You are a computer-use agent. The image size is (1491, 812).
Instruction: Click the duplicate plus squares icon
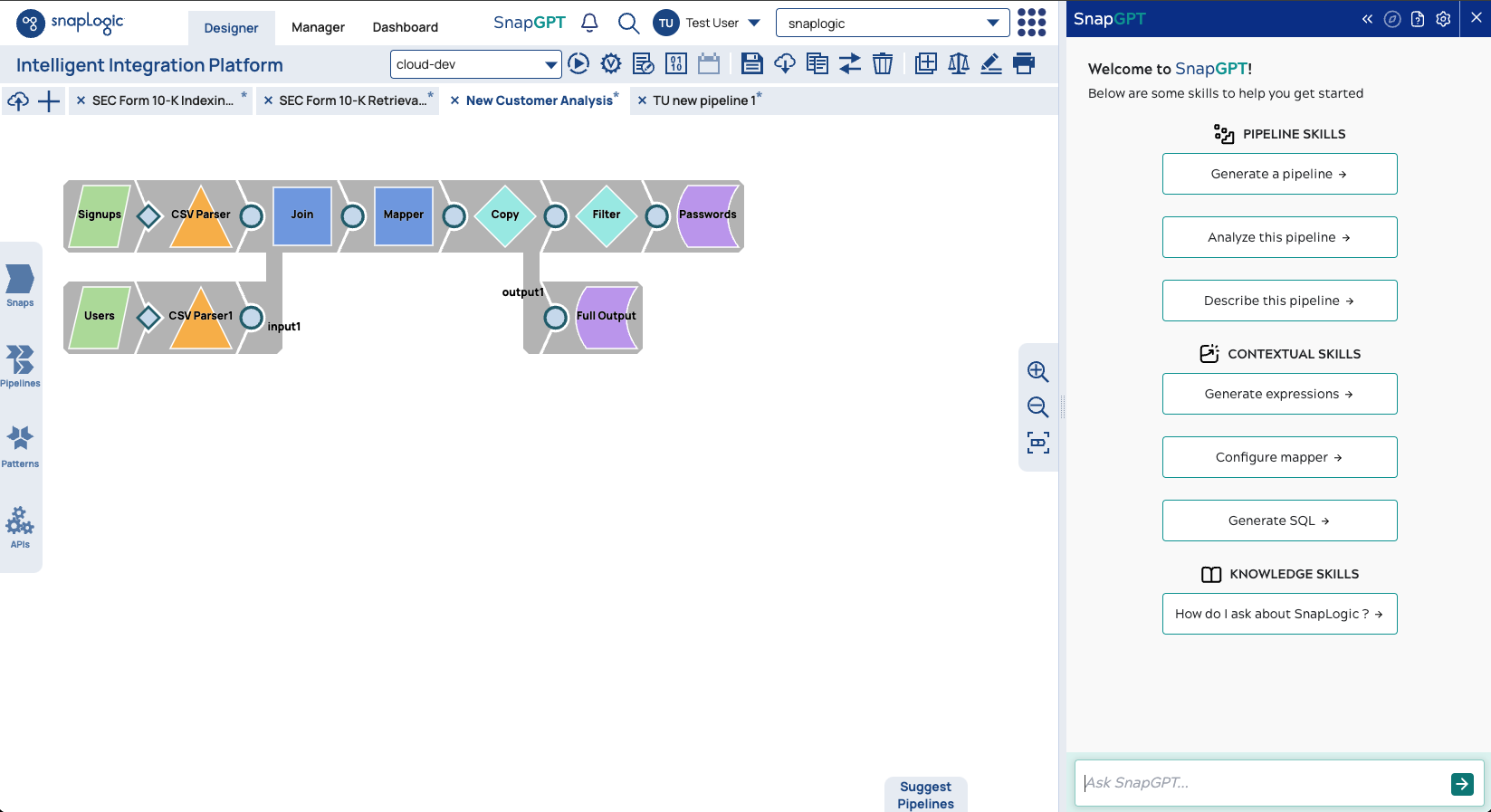tap(926, 63)
